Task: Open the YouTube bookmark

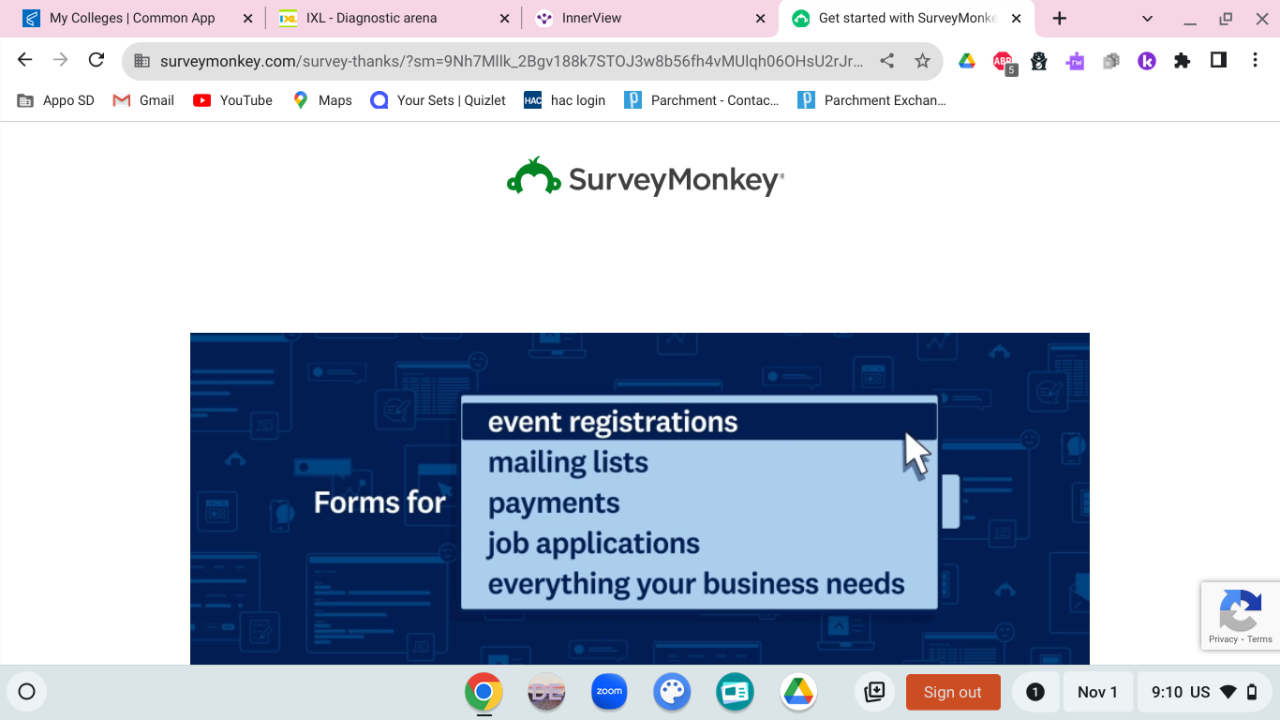Action: (x=233, y=100)
